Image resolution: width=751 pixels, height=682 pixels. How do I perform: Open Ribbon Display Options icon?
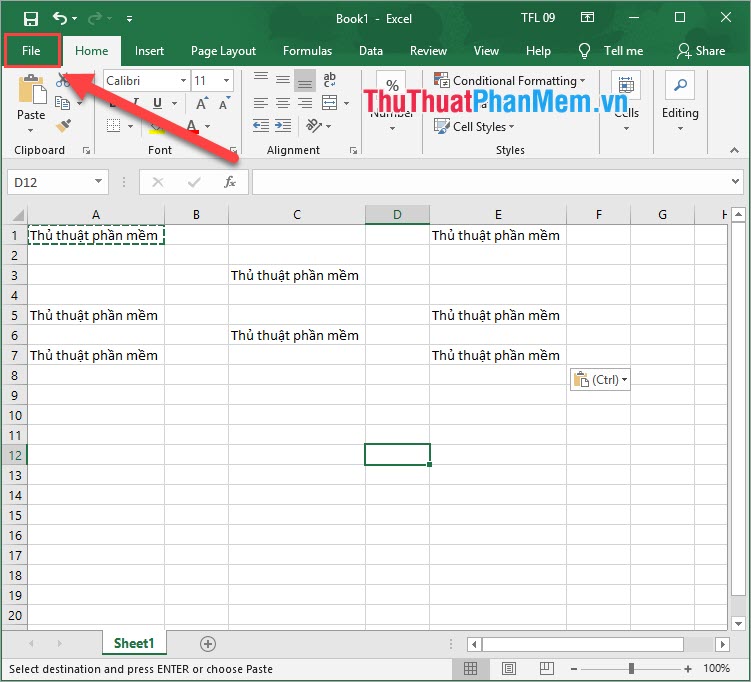(x=587, y=18)
